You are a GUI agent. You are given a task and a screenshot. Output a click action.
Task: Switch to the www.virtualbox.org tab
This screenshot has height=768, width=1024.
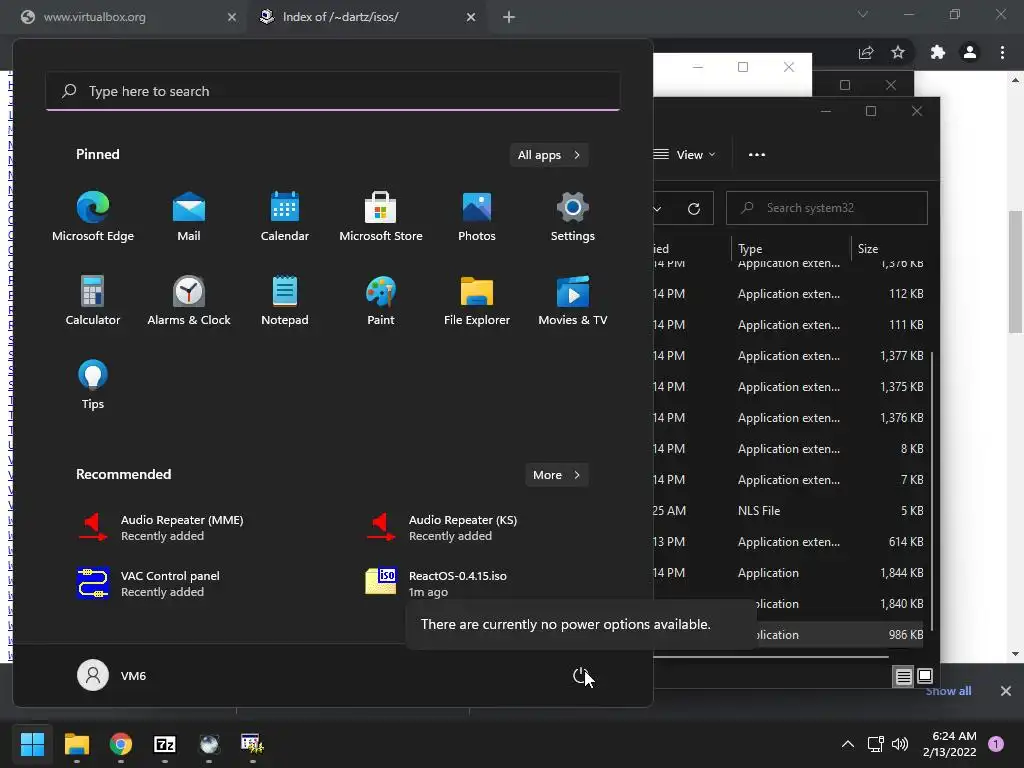pos(124,17)
